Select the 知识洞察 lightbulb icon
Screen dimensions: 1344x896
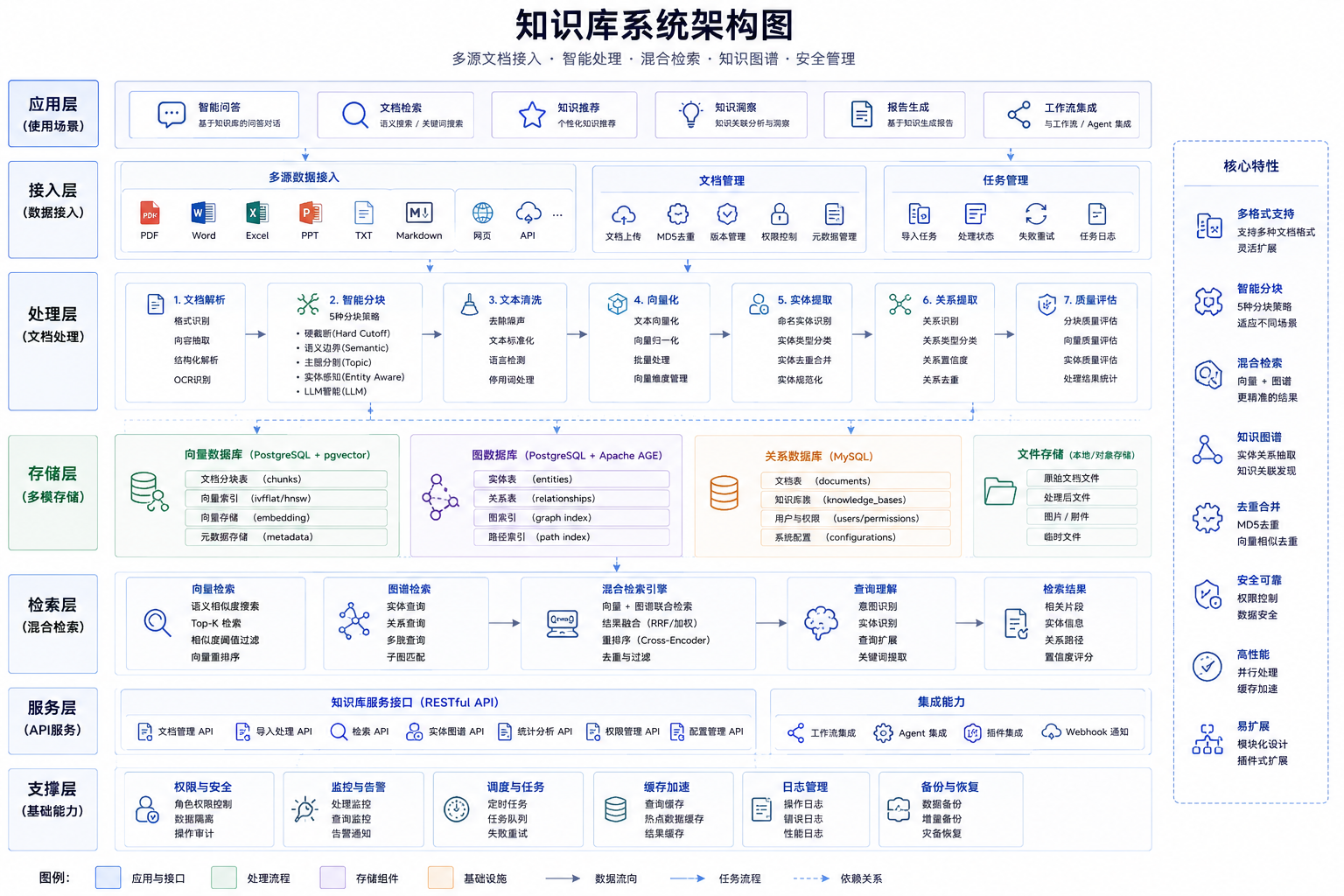tap(691, 114)
